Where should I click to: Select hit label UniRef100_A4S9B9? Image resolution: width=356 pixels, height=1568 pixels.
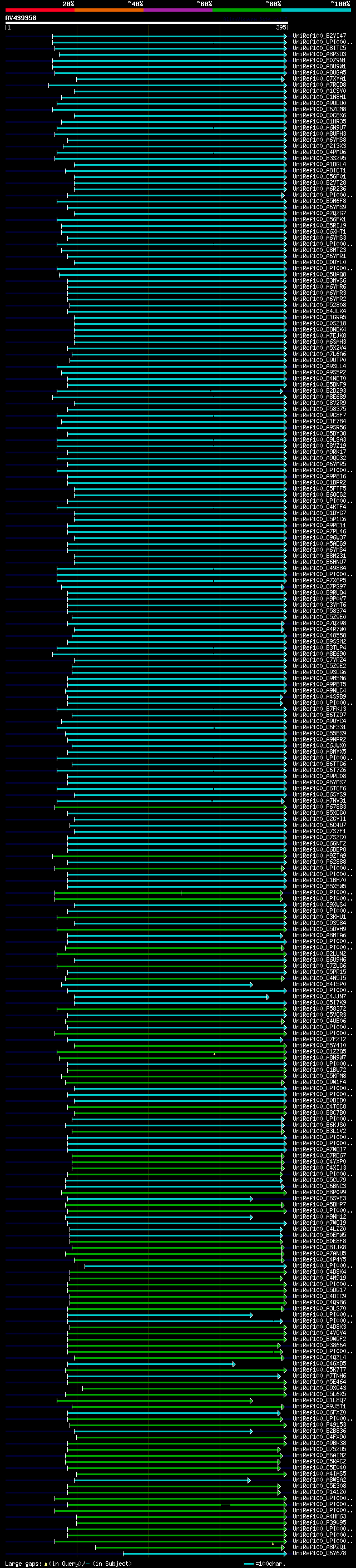pos(319,696)
